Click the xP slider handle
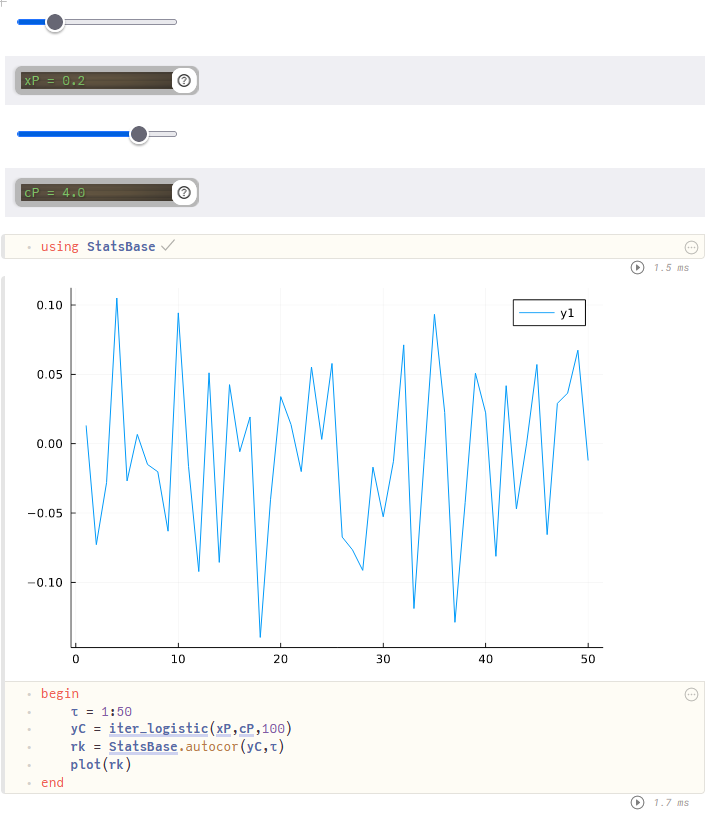The image size is (711, 816). [x=55, y=22]
